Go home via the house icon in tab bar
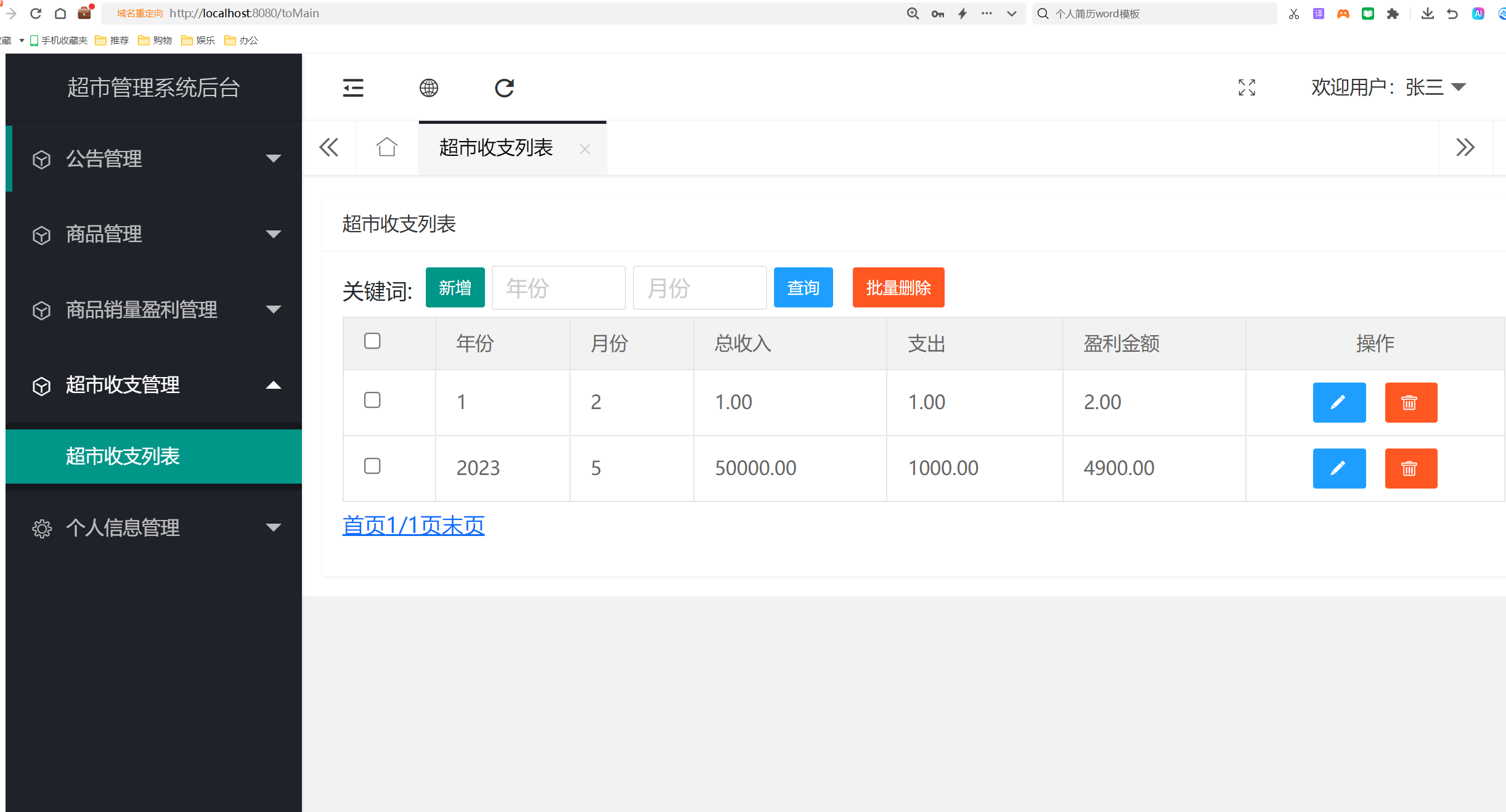1506x812 pixels. [387, 147]
